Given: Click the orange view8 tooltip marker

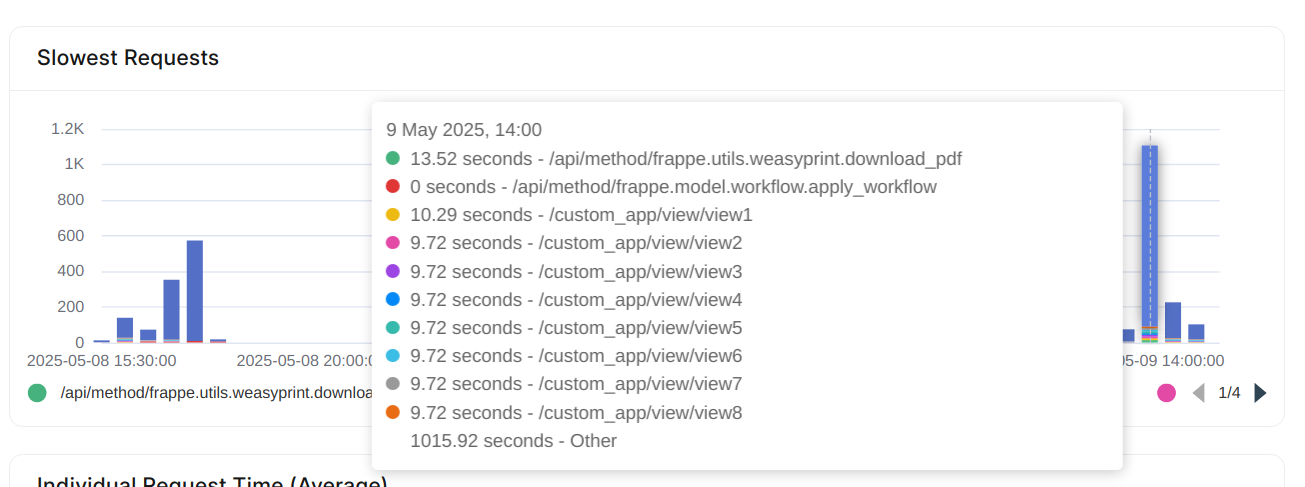Looking at the screenshot, I should [393, 413].
